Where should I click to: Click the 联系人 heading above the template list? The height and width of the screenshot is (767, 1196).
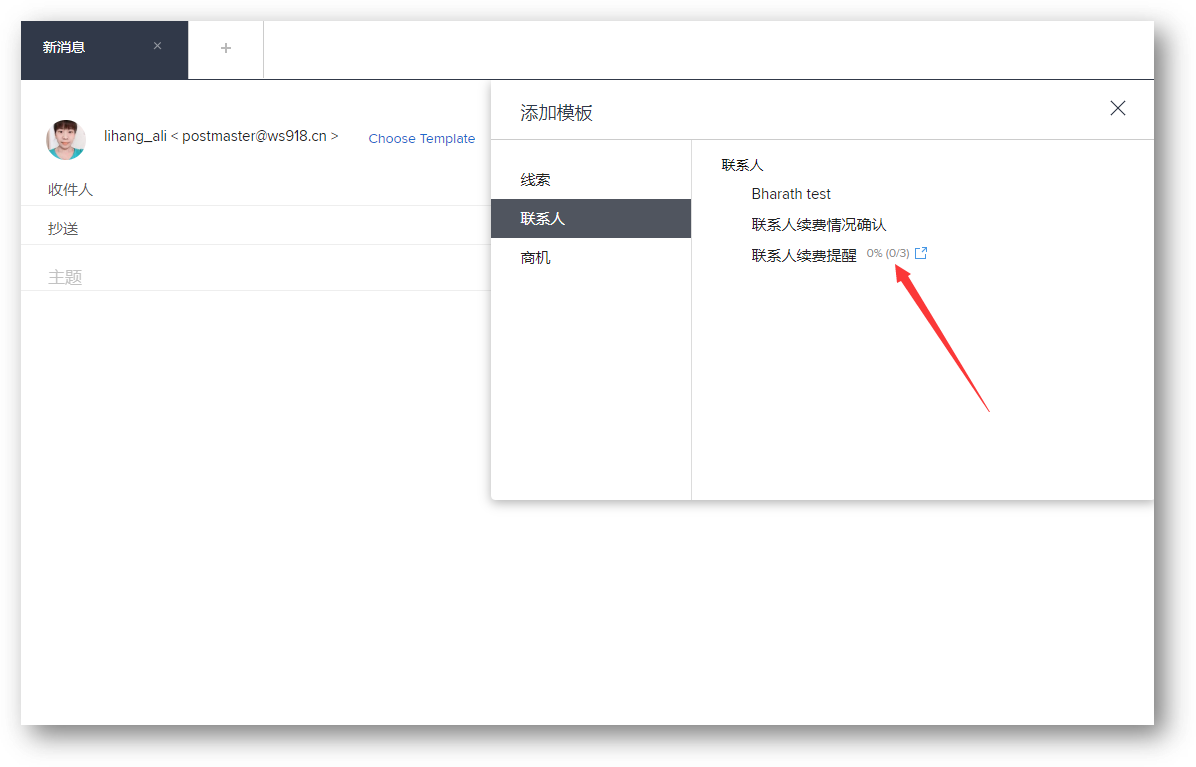pos(742,165)
